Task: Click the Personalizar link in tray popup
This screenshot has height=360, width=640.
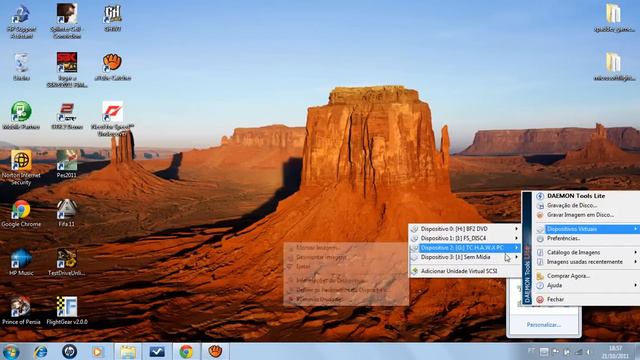Action: tap(543, 325)
